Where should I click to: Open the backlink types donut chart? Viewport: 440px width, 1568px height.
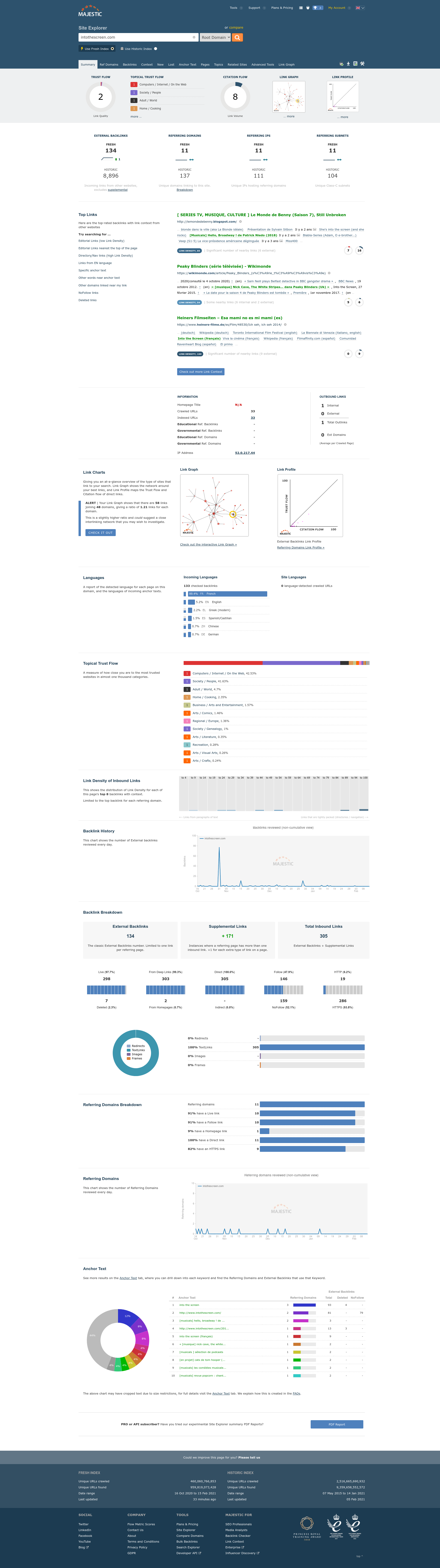point(136,1052)
